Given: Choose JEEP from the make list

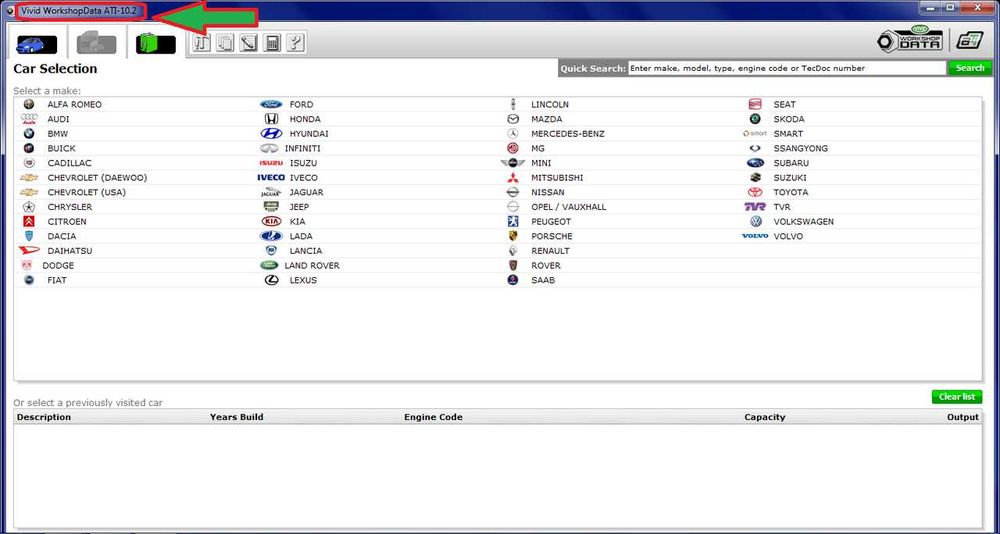Looking at the screenshot, I should point(299,207).
